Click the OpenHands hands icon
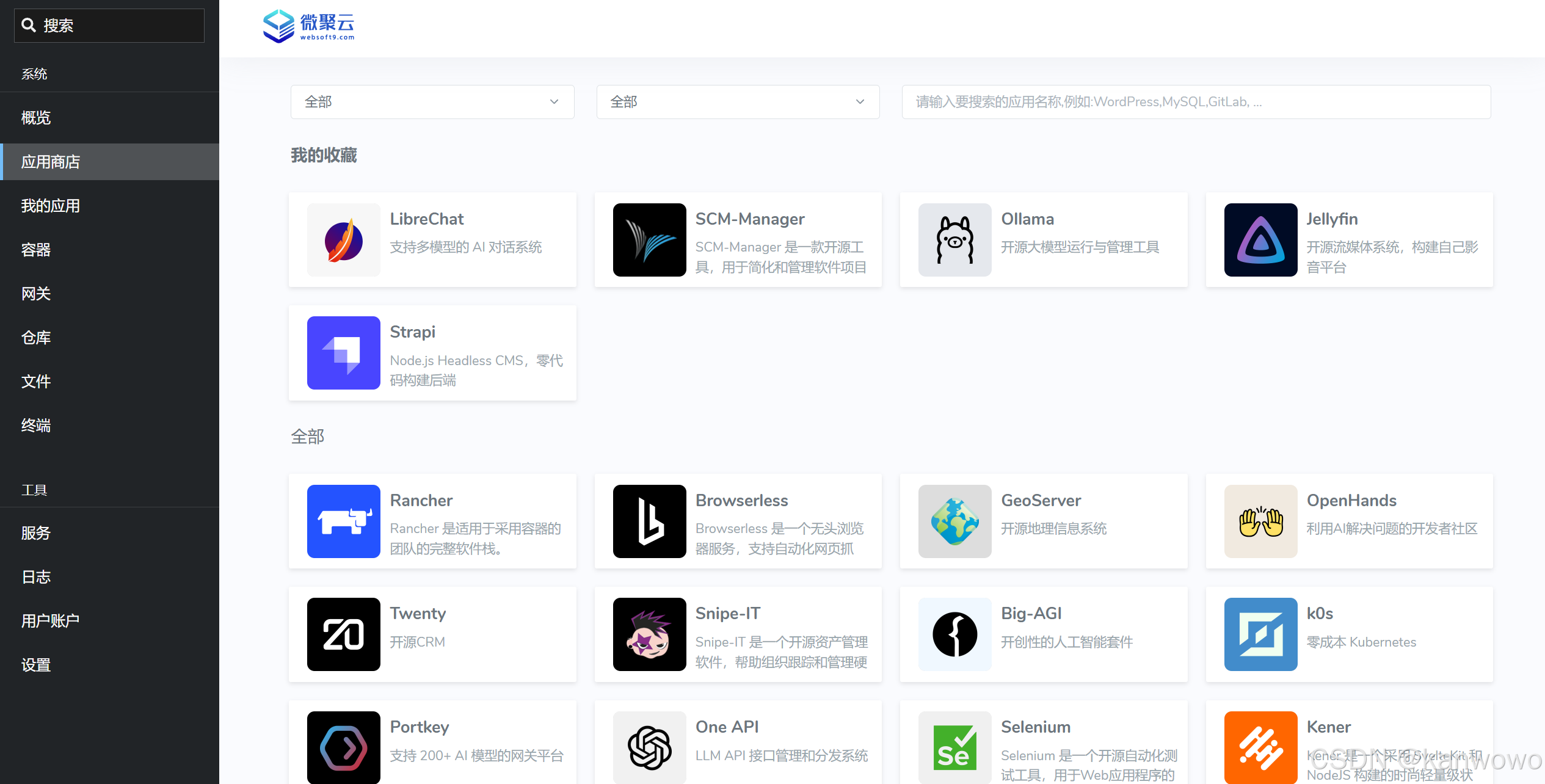The height and width of the screenshot is (784, 1545). coord(1260,521)
